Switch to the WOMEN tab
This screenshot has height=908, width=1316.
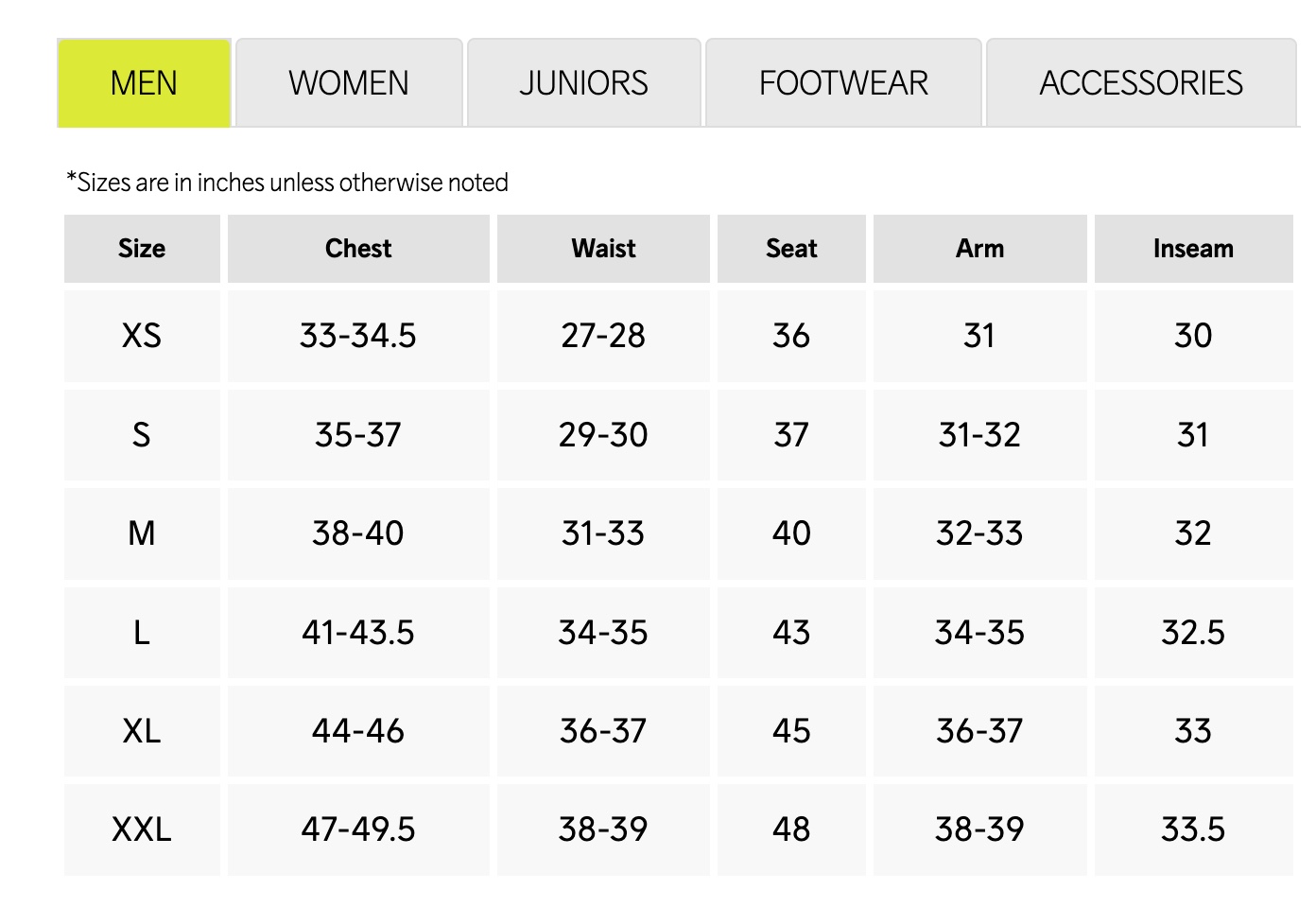[x=349, y=83]
